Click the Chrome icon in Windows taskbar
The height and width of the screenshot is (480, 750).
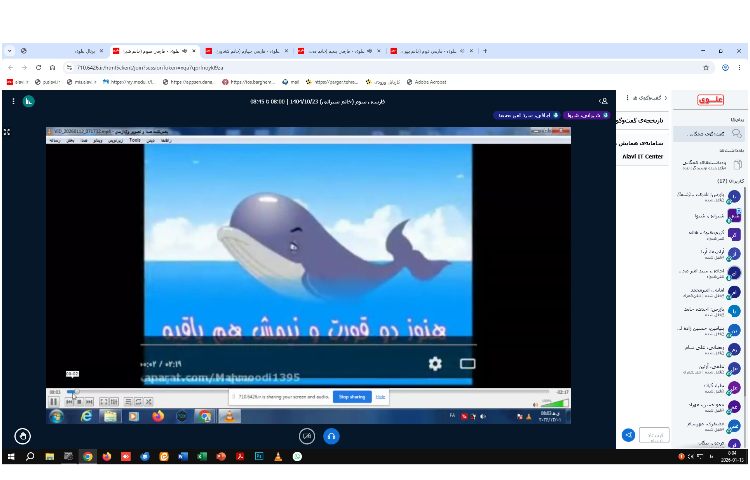coord(88,456)
